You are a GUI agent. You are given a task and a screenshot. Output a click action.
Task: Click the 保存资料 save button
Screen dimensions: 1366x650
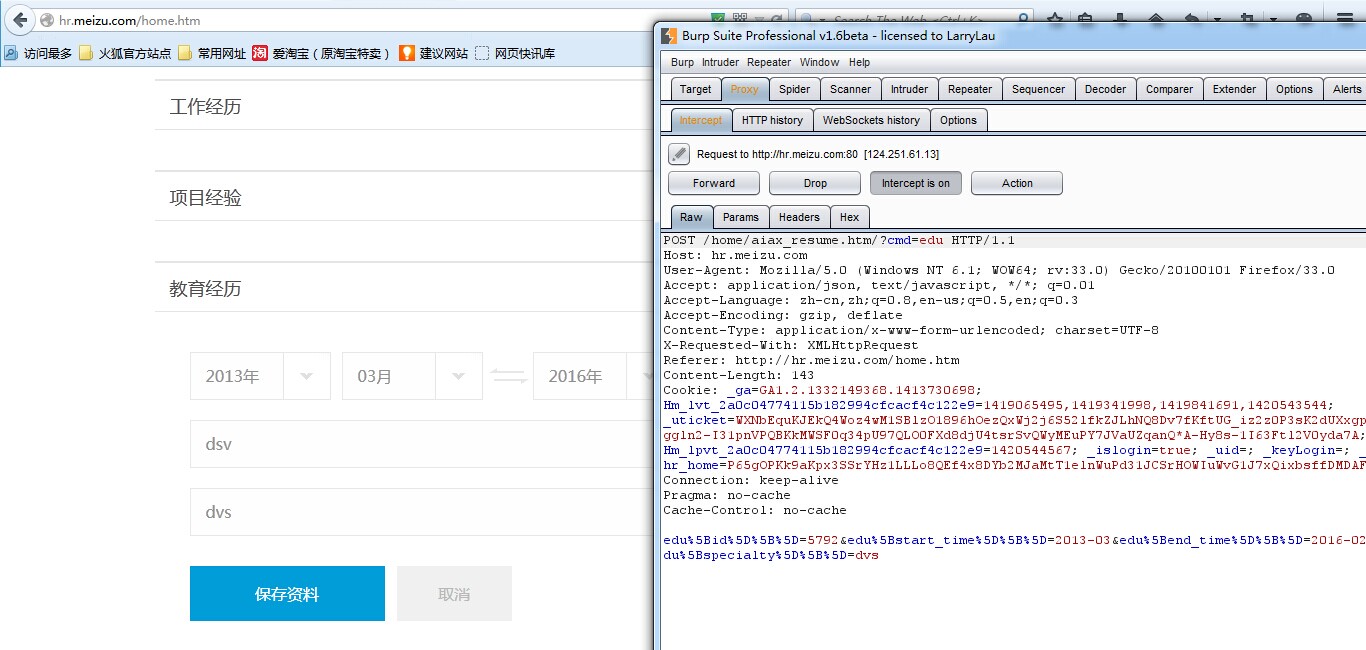point(287,594)
